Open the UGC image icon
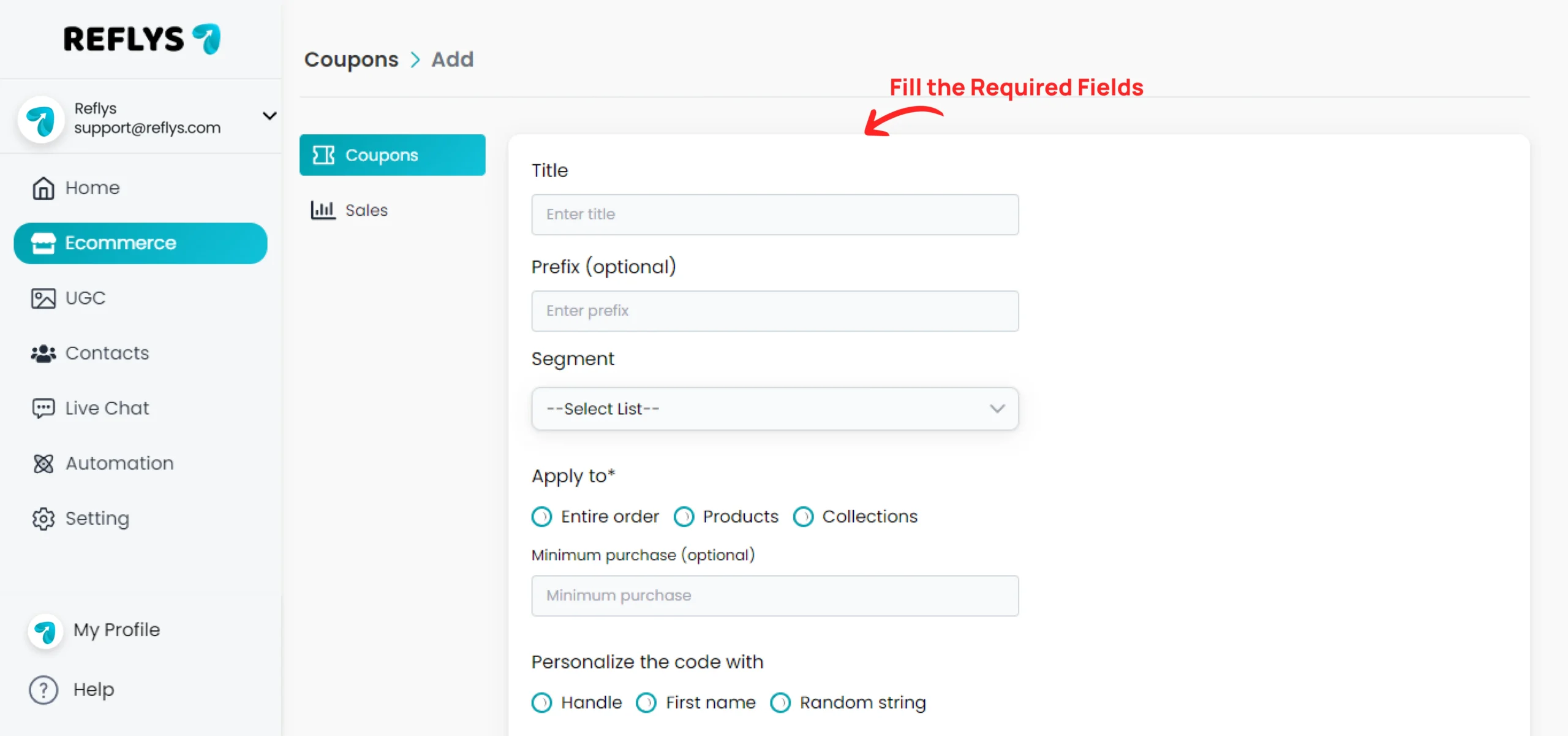 tap(43, 298)
